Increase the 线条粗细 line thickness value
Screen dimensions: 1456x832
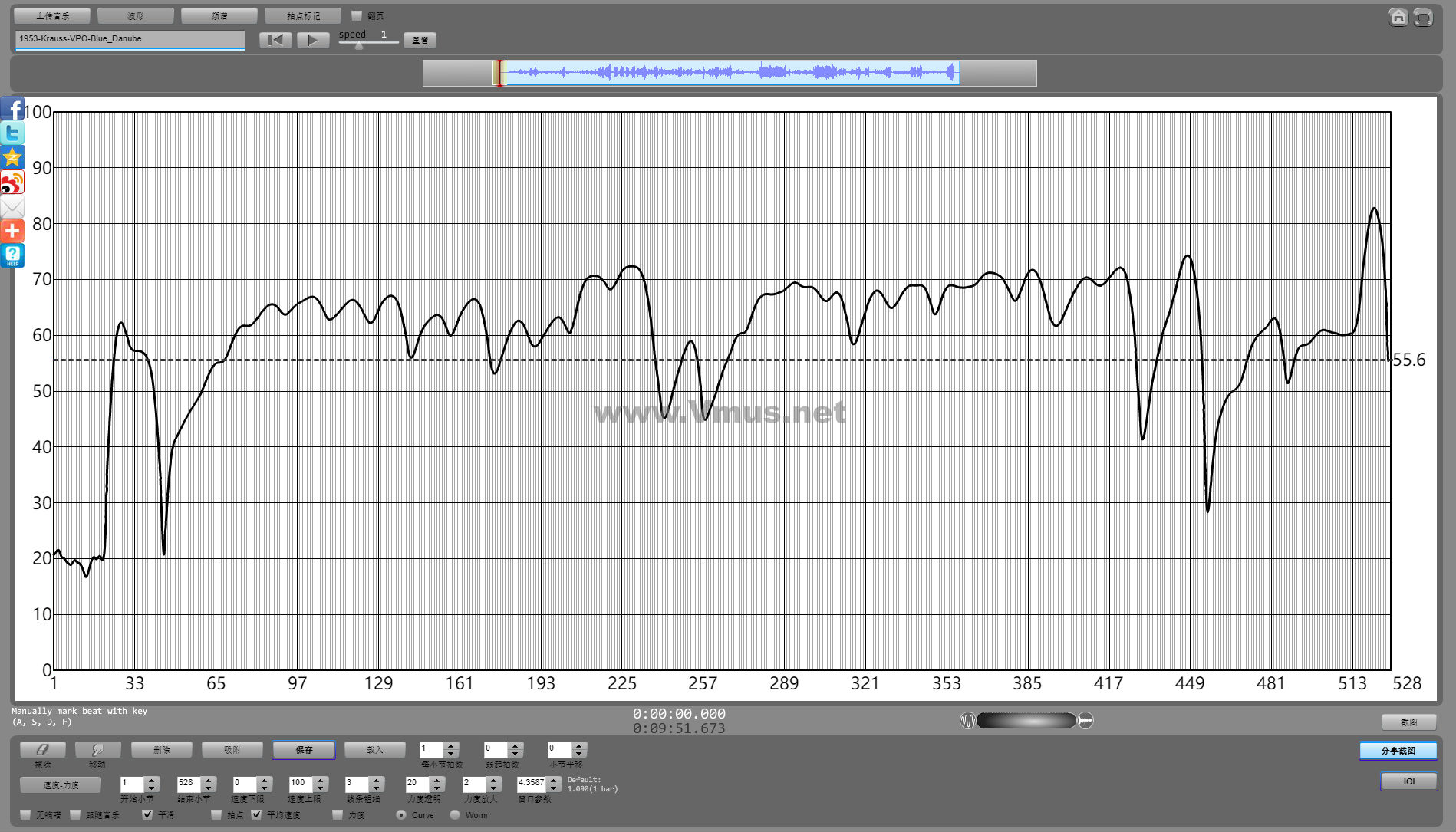coord(376,780)
